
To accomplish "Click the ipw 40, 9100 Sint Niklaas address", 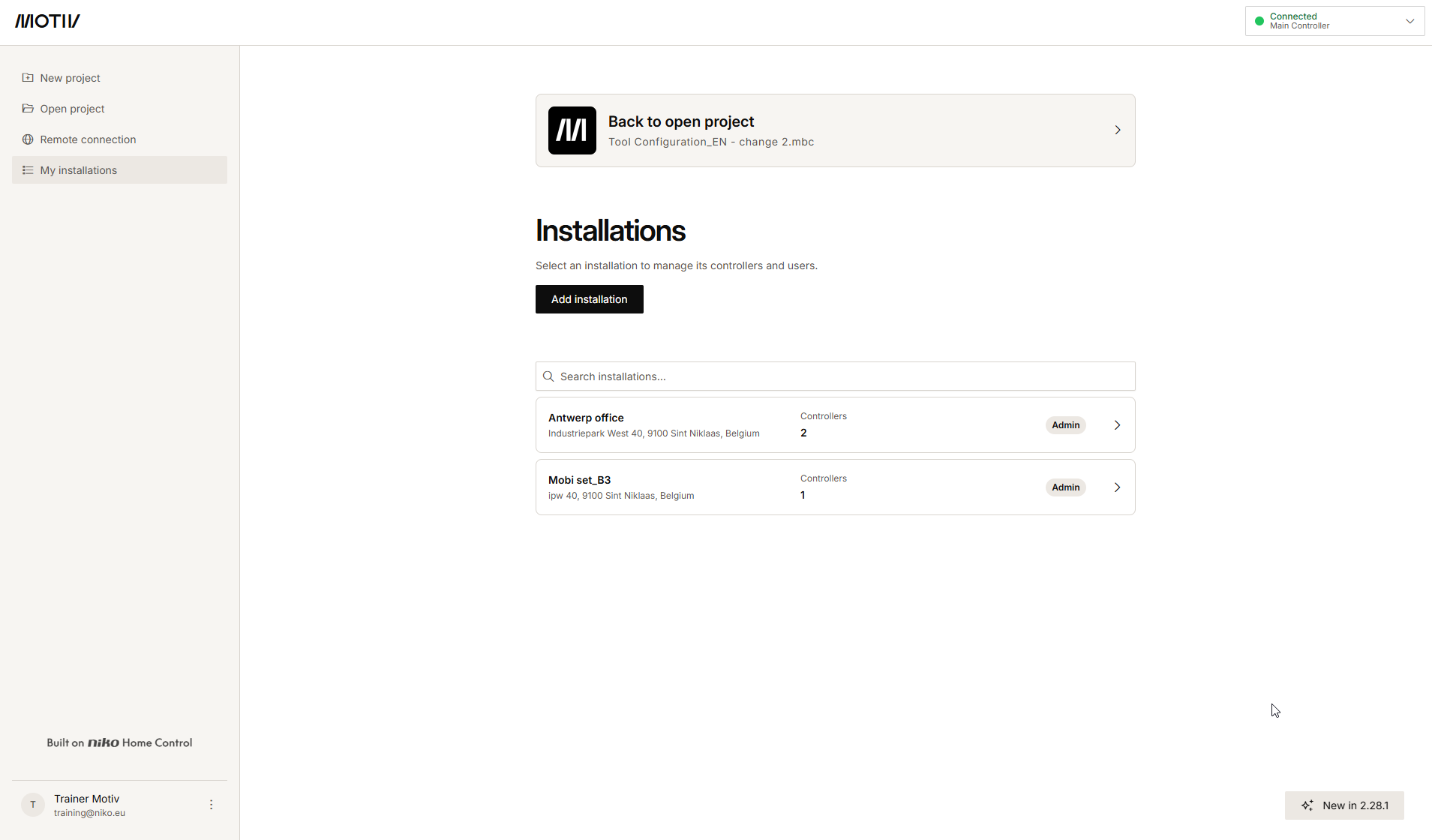I will (x=621, y=496).
